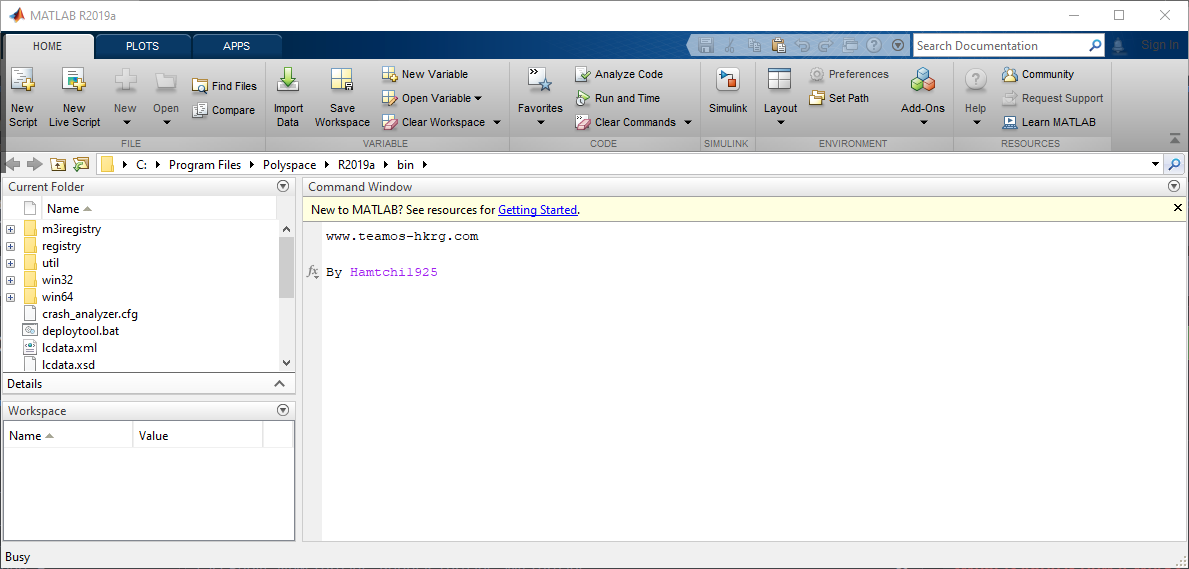Screen dimensions: 1189x569
Task: Open the Community link
Action: pyautogui.click(x=1038, y=74)
